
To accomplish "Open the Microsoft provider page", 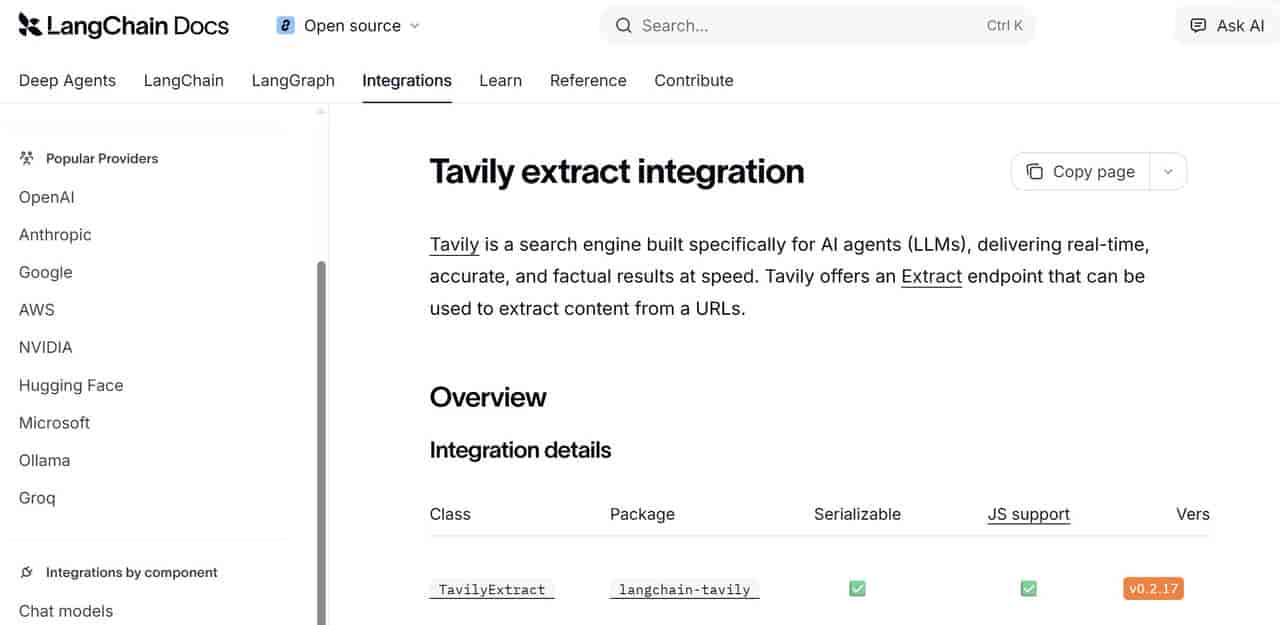I will point(55,422).
